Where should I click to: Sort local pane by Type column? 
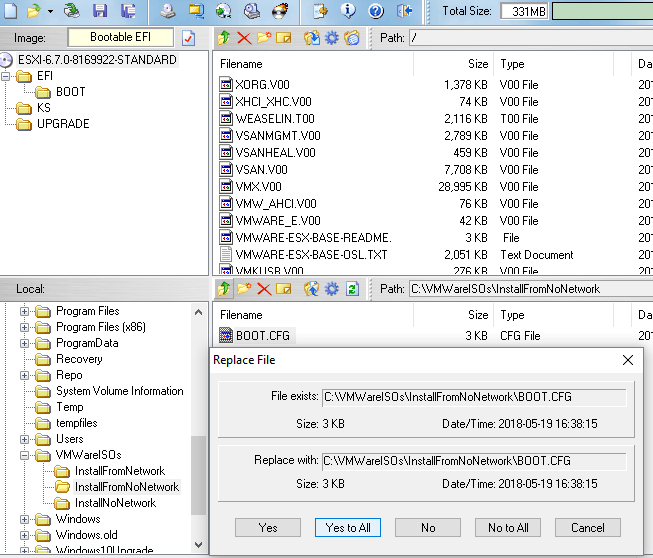pyautogui.click(x=554, y=315)
